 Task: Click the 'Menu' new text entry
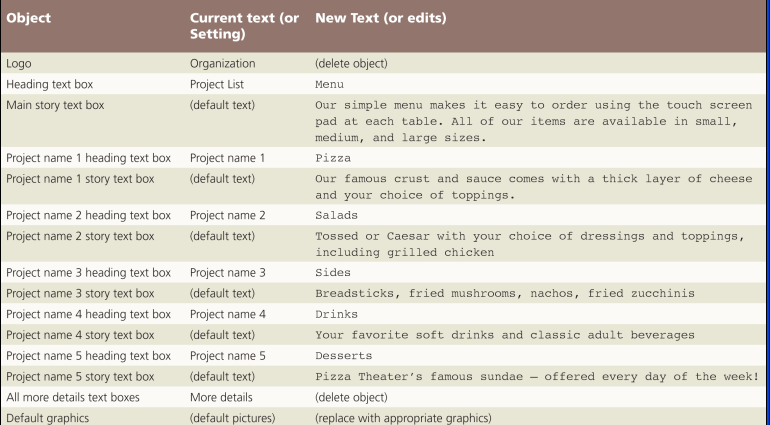[x=330, y=85]
